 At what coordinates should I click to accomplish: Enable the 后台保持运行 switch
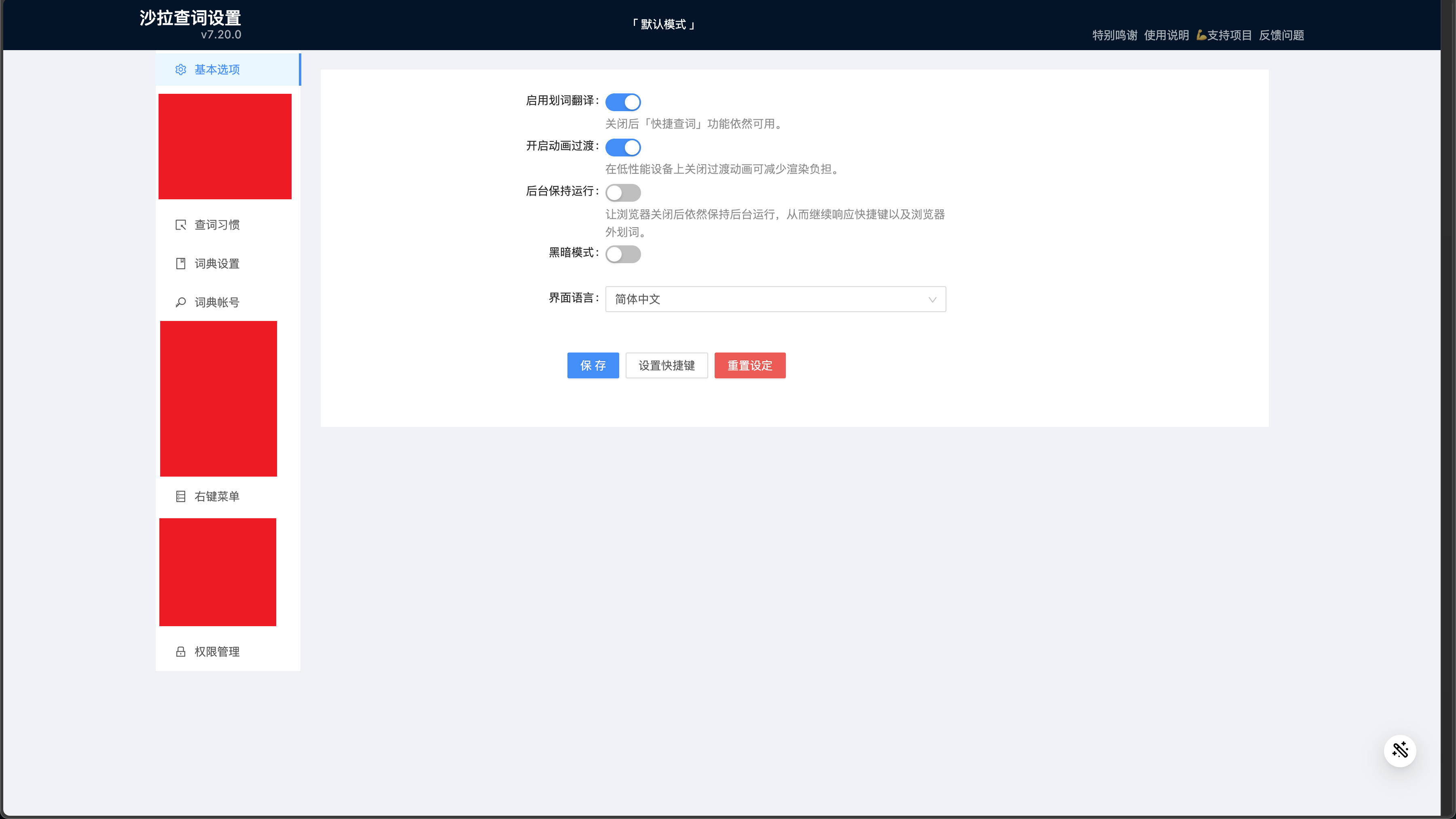pos(623,192)
